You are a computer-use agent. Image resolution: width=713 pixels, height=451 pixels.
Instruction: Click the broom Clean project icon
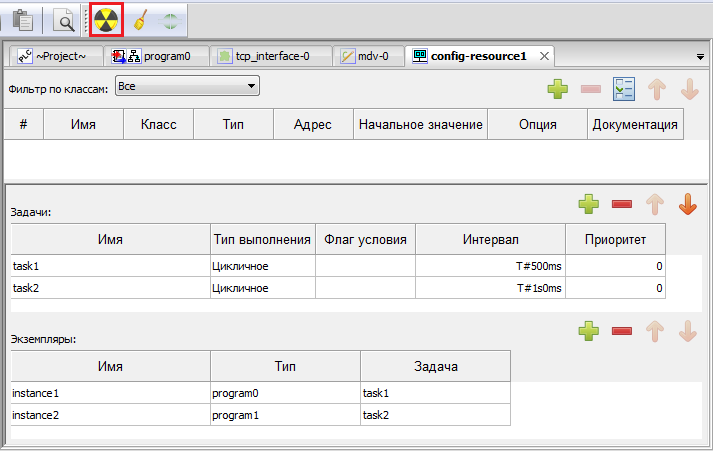pyautogui.click(x=141, y=19)
